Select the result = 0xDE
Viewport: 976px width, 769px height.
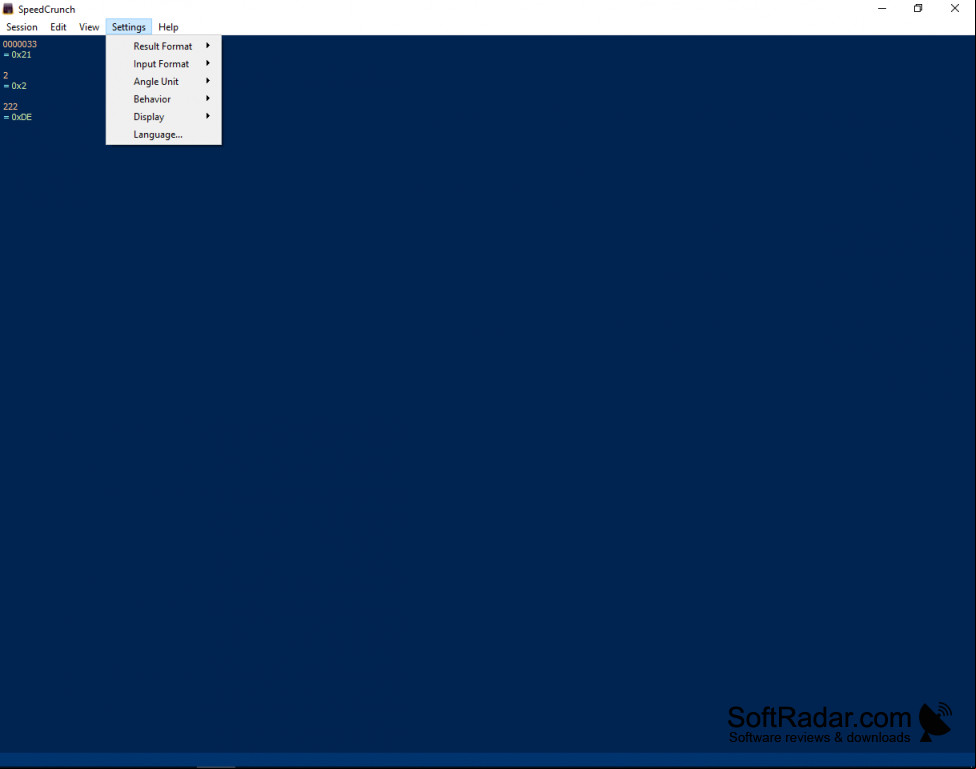coord(17,117)
